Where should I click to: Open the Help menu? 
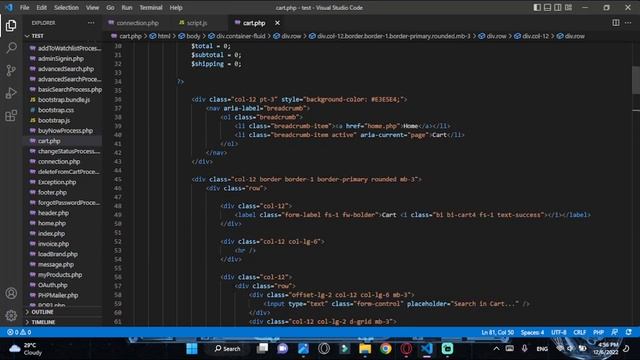[x=176, y=7]
